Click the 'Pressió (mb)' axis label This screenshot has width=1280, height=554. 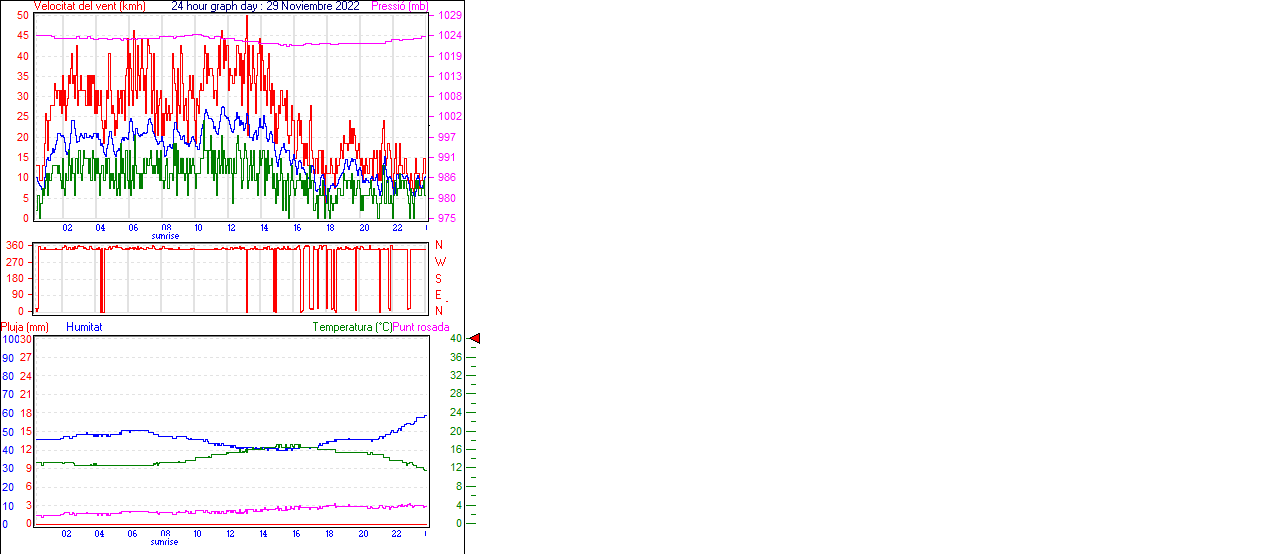pos(399,6)
